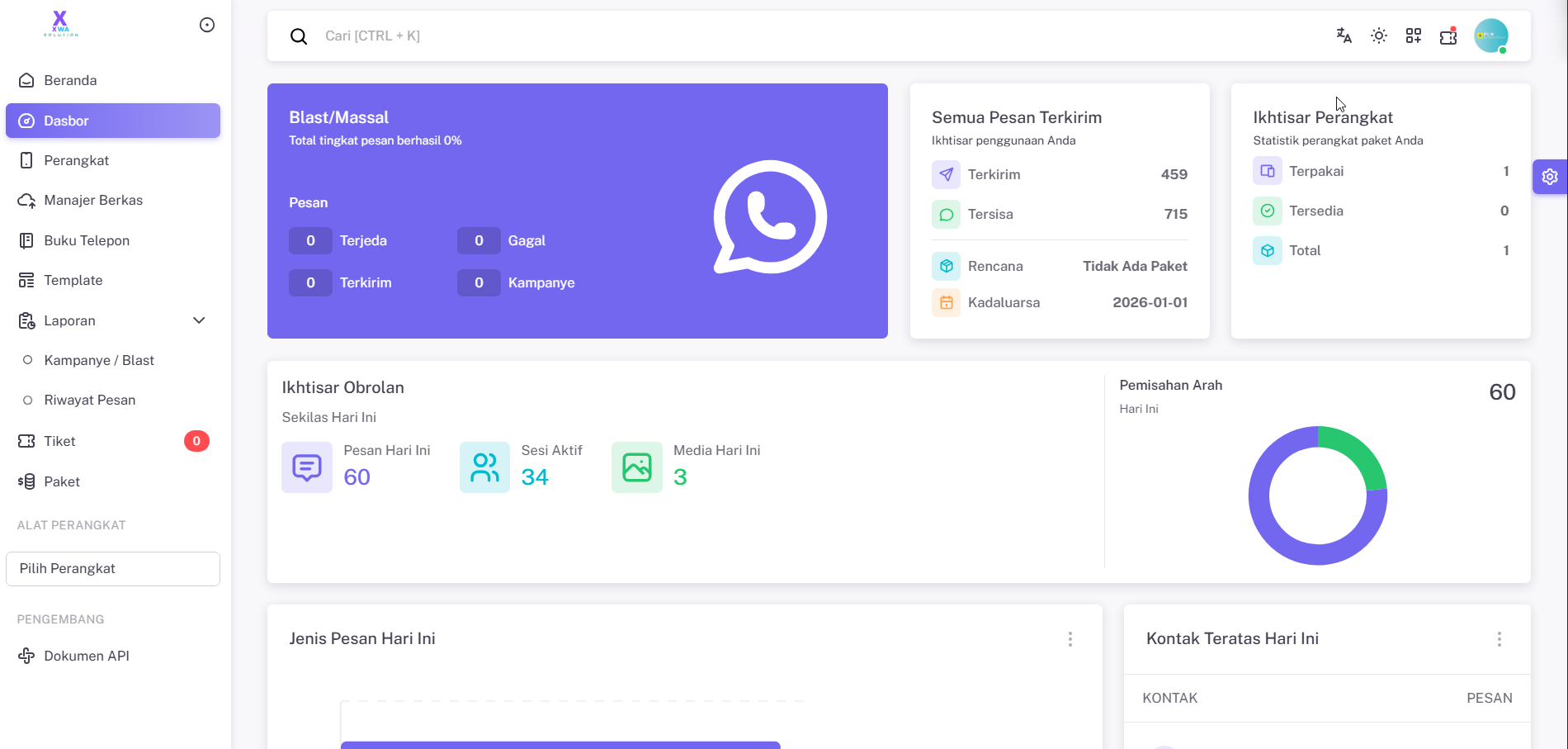1568x749 pixels.
Task: Open the Perangkat sidebar icon
Action: [26, 160]
